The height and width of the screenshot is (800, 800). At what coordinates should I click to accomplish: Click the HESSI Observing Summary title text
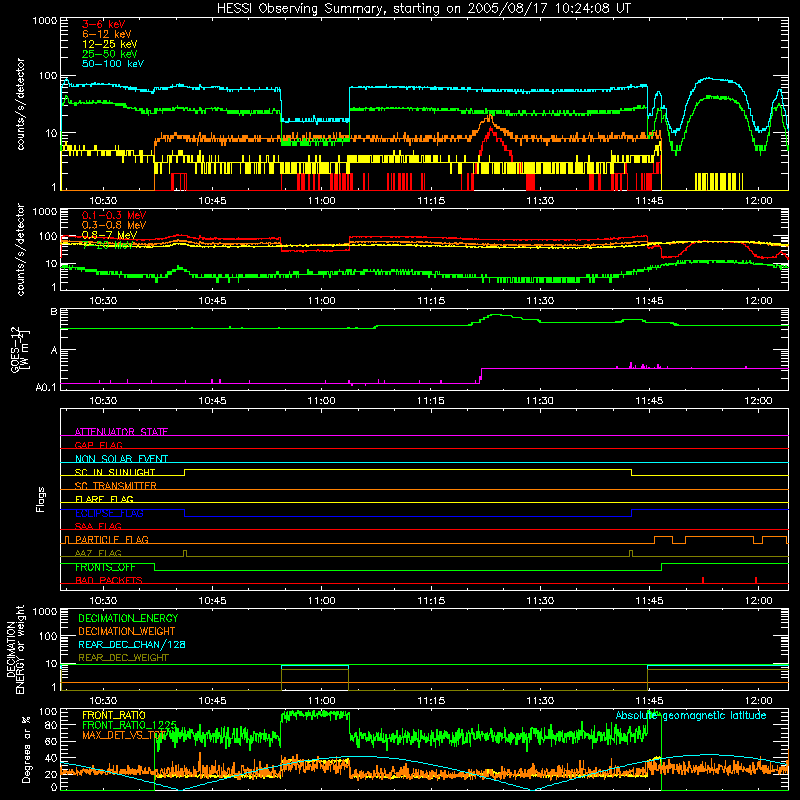[x=424, y=9]
